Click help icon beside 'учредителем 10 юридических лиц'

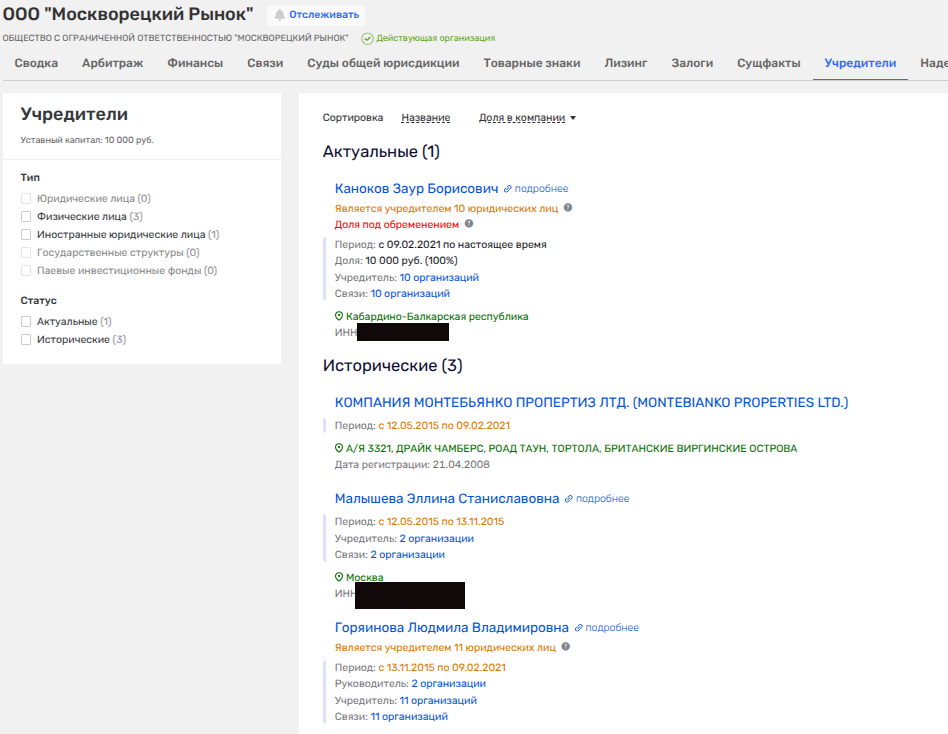(568, 208)
